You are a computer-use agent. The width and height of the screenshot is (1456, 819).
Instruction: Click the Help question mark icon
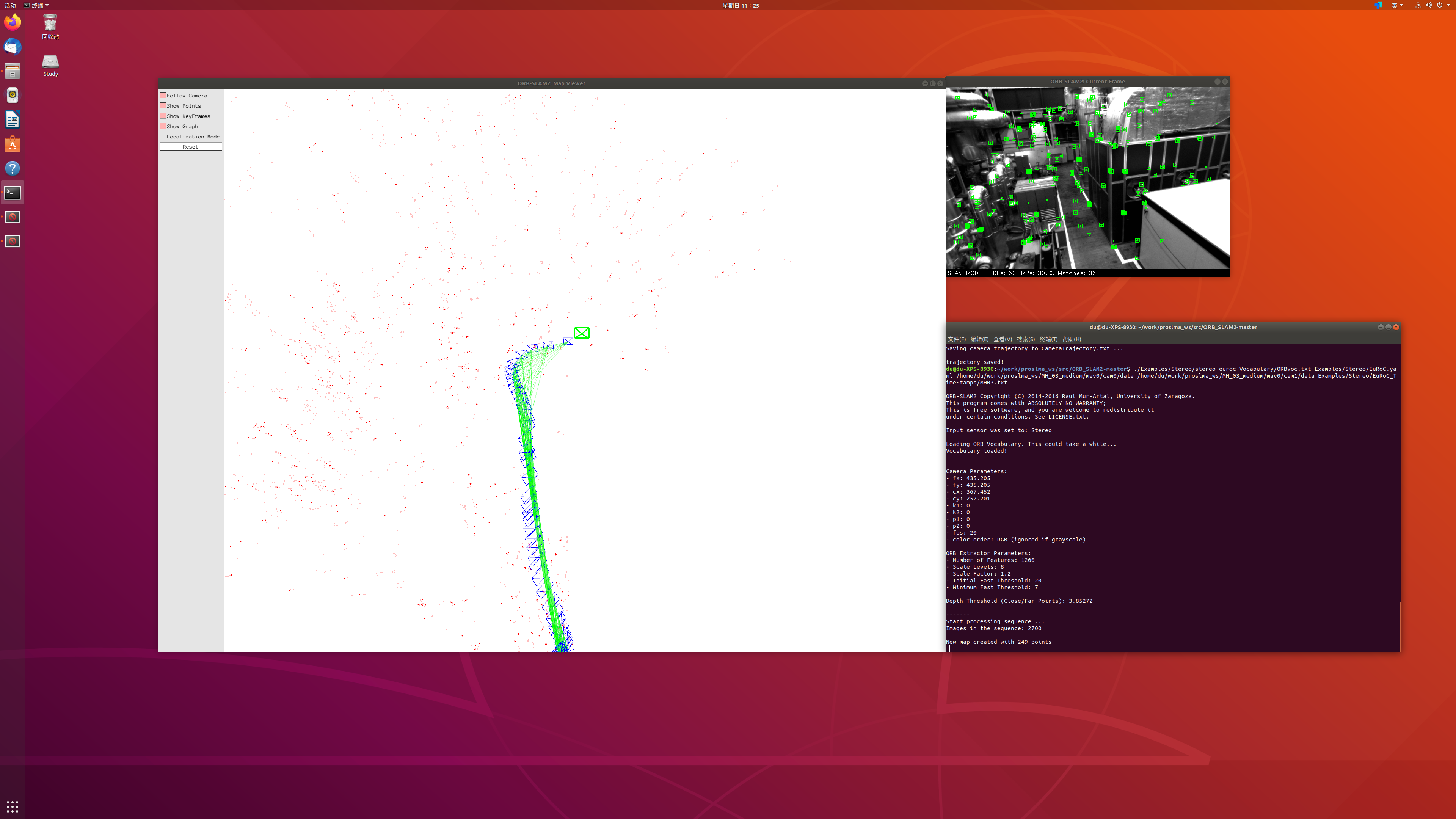tap(13, 168)
